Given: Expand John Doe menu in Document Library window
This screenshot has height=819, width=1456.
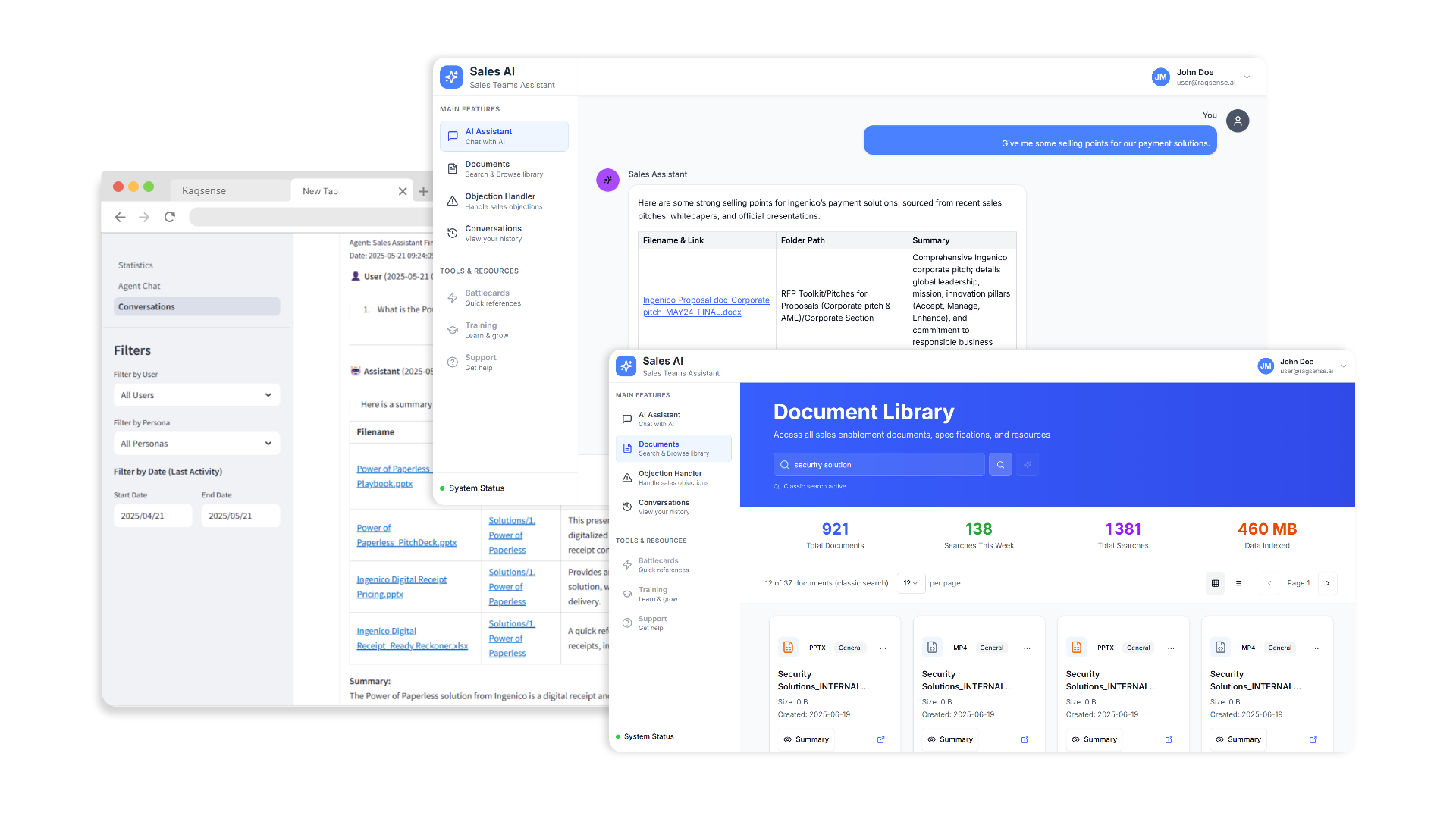Looking at the screenshot, I should [1343, 366].
